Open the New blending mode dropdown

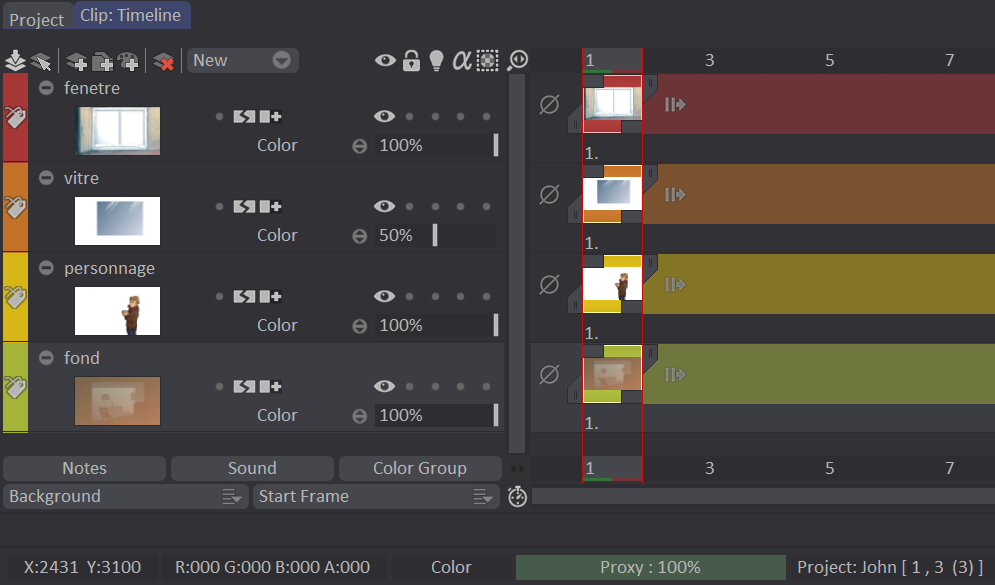[242, 60]
